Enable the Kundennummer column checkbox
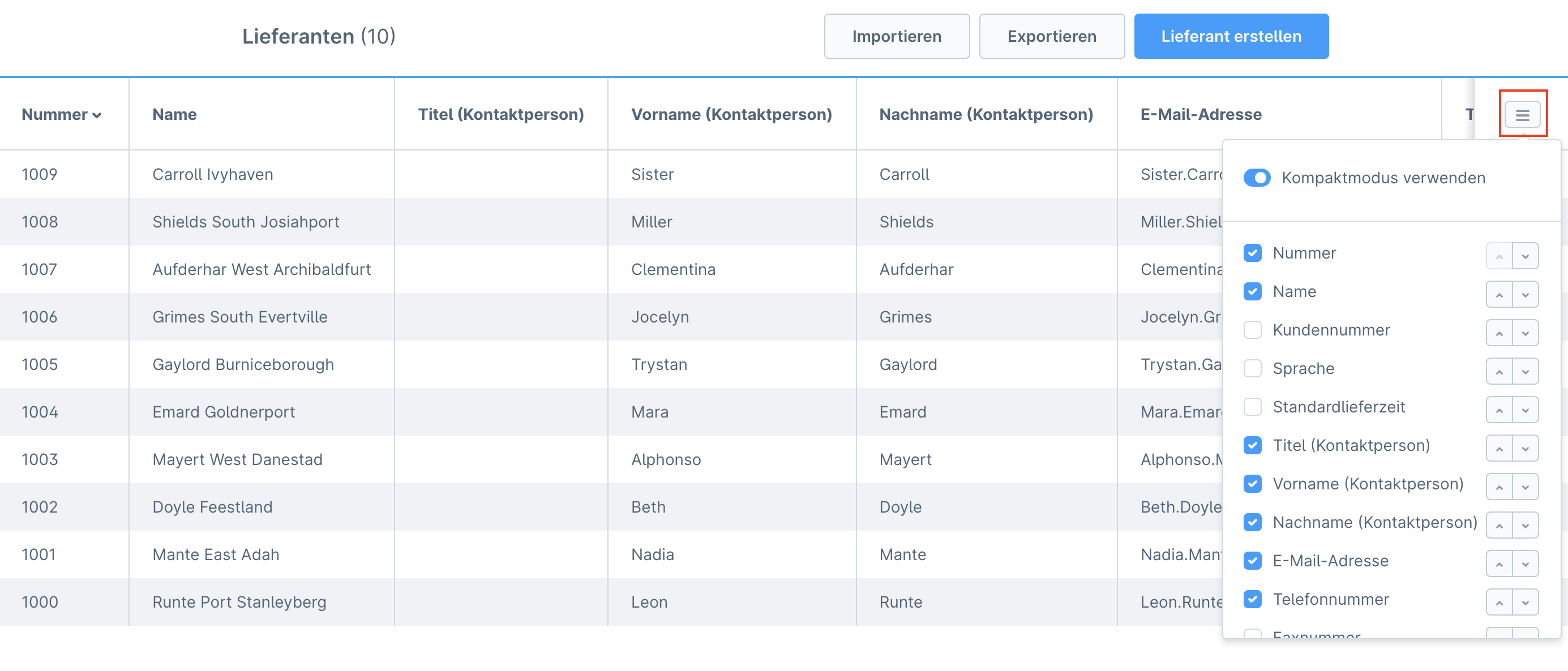Image resolution: width=1568 pixels, height=671 pixels. pos(1252,330)
